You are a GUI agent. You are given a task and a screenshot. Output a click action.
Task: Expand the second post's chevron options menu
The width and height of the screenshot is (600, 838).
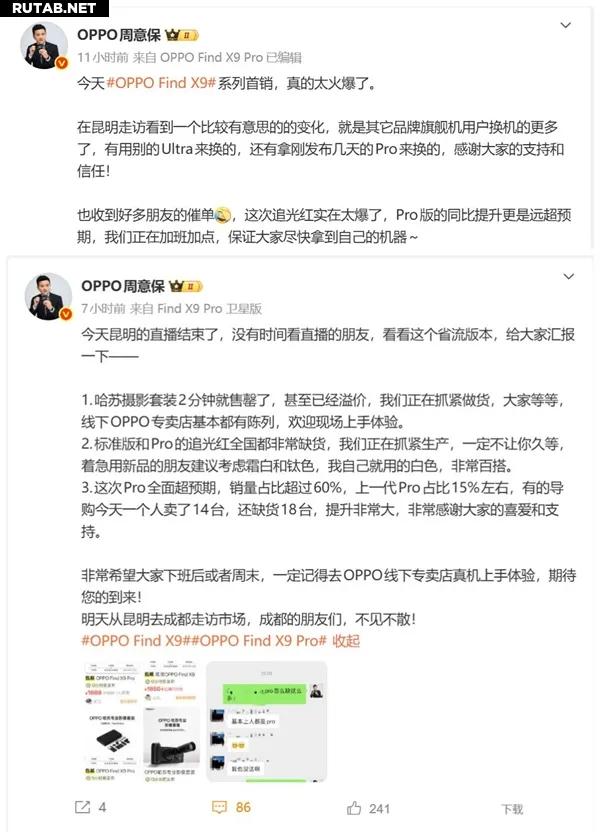pos(569,276)
